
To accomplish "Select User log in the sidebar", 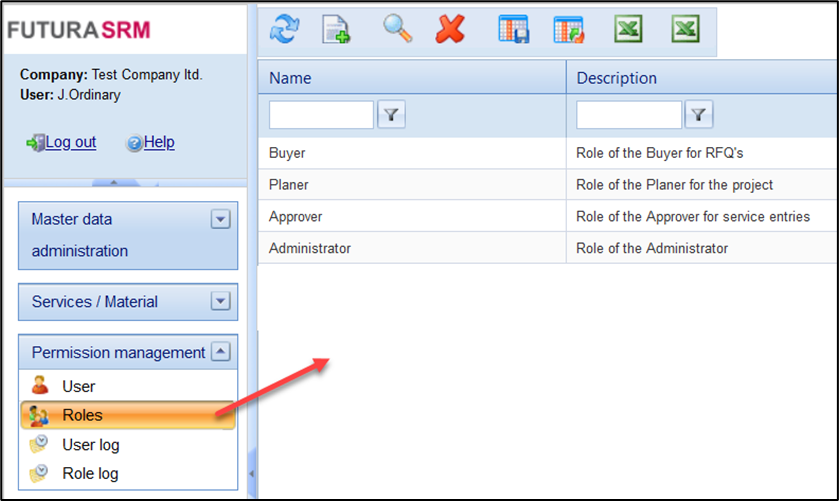I will coord(90,444).
